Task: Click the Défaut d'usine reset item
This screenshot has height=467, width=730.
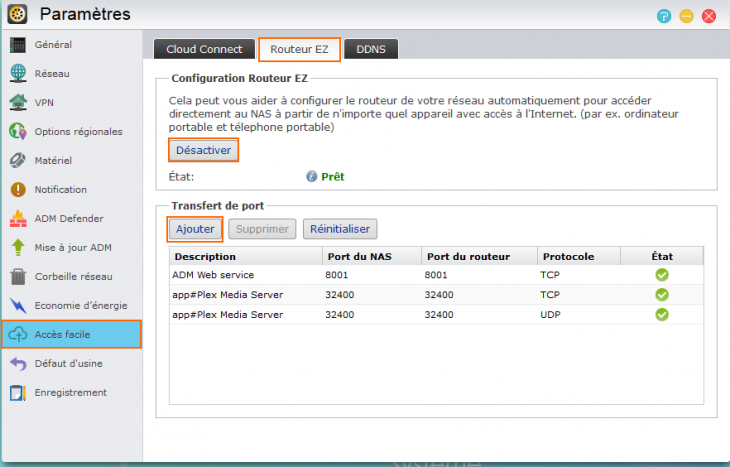Action: pyautogui.click(x=68, y=363)
